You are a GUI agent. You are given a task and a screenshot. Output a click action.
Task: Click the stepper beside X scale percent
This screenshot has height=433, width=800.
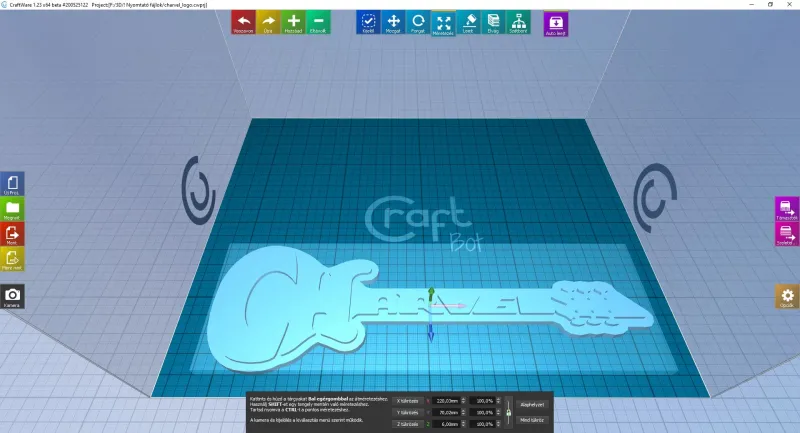[x=498, y=401]
